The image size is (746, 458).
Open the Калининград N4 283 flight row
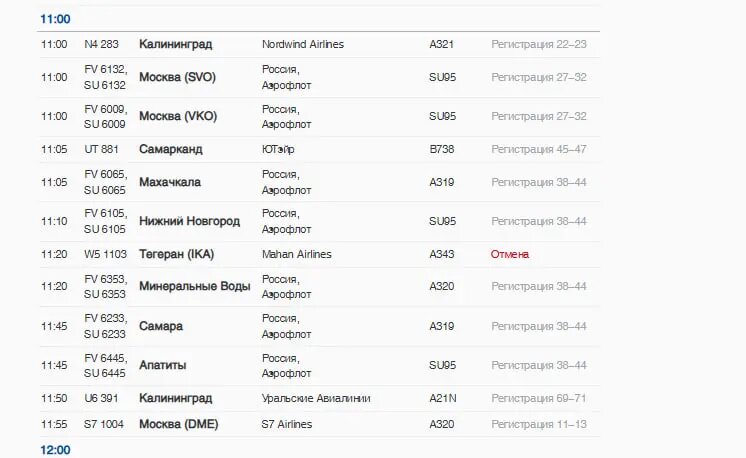175,44
